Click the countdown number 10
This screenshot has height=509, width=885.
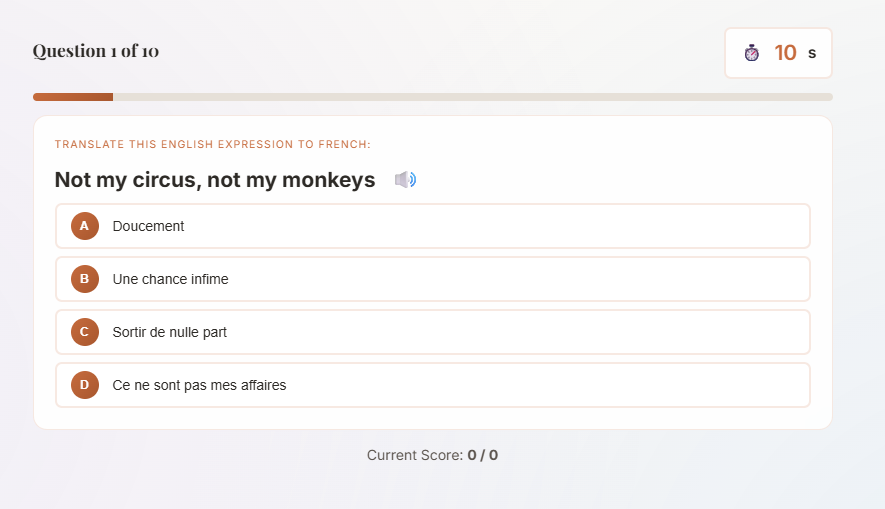click(786, 53)
